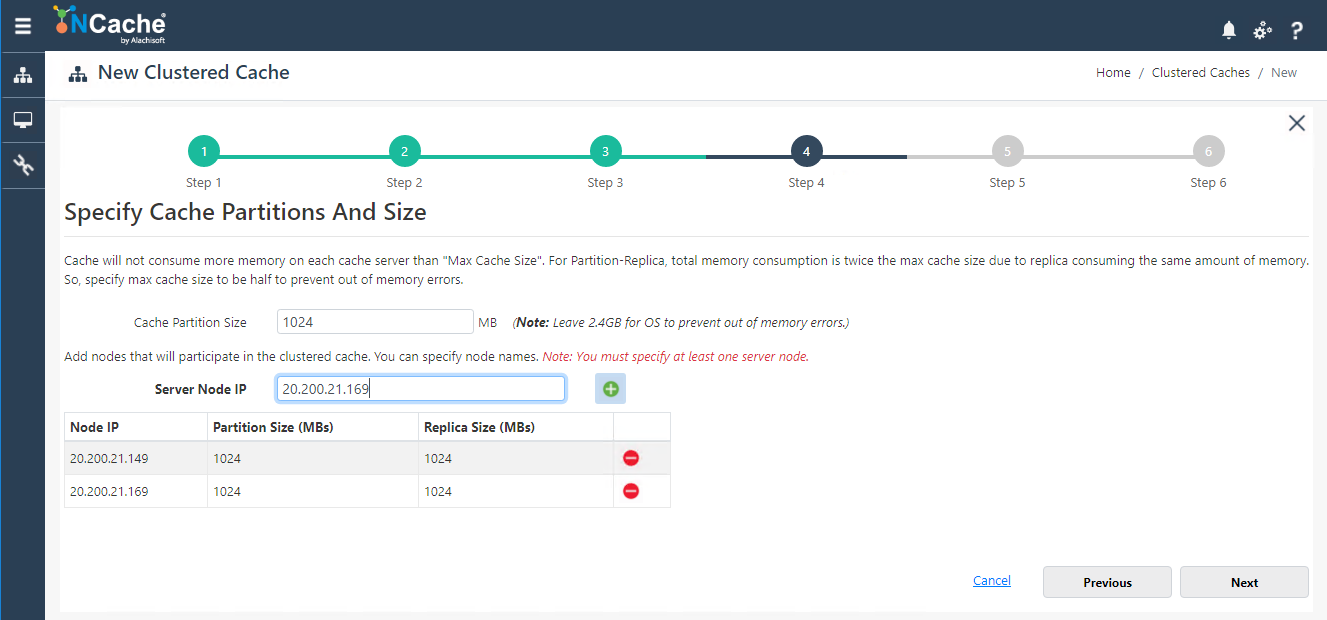Open the help question mark

pyautogui.click(x=1297, y=30)
